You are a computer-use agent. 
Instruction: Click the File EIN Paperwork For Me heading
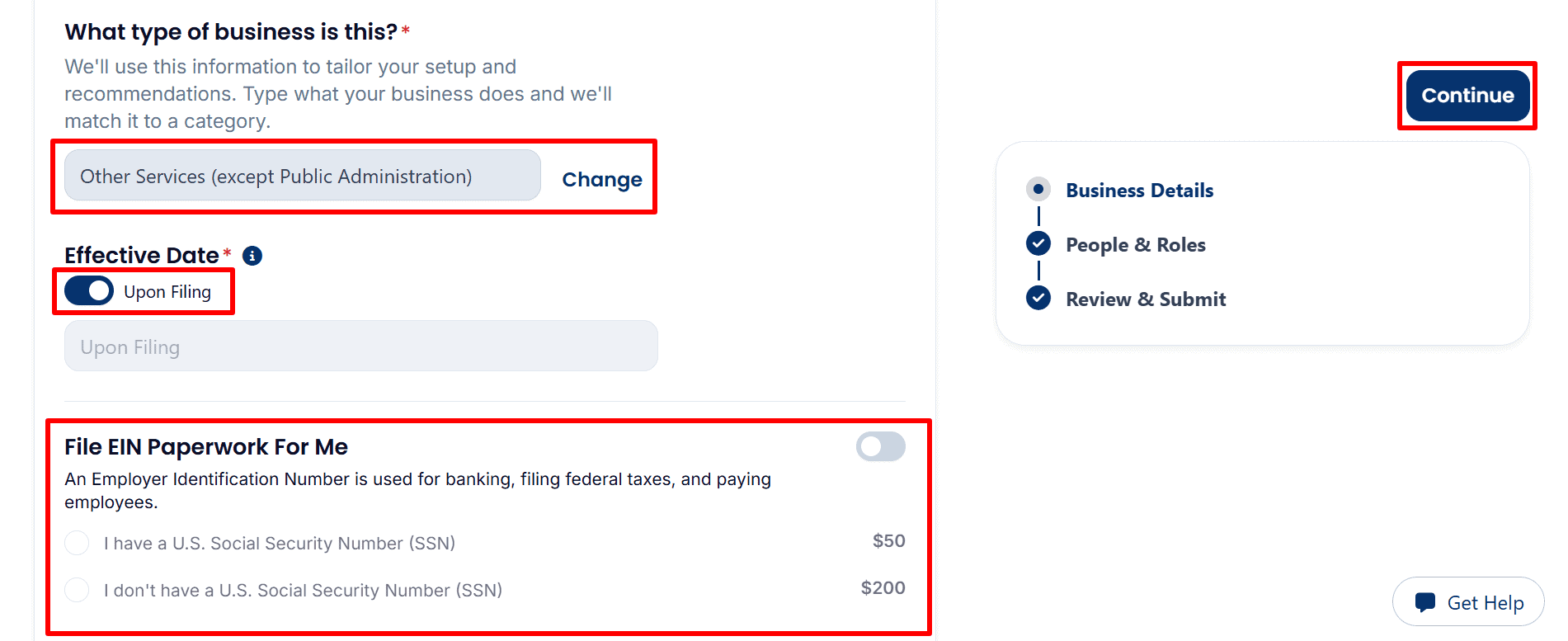click(x=206, y=447)
